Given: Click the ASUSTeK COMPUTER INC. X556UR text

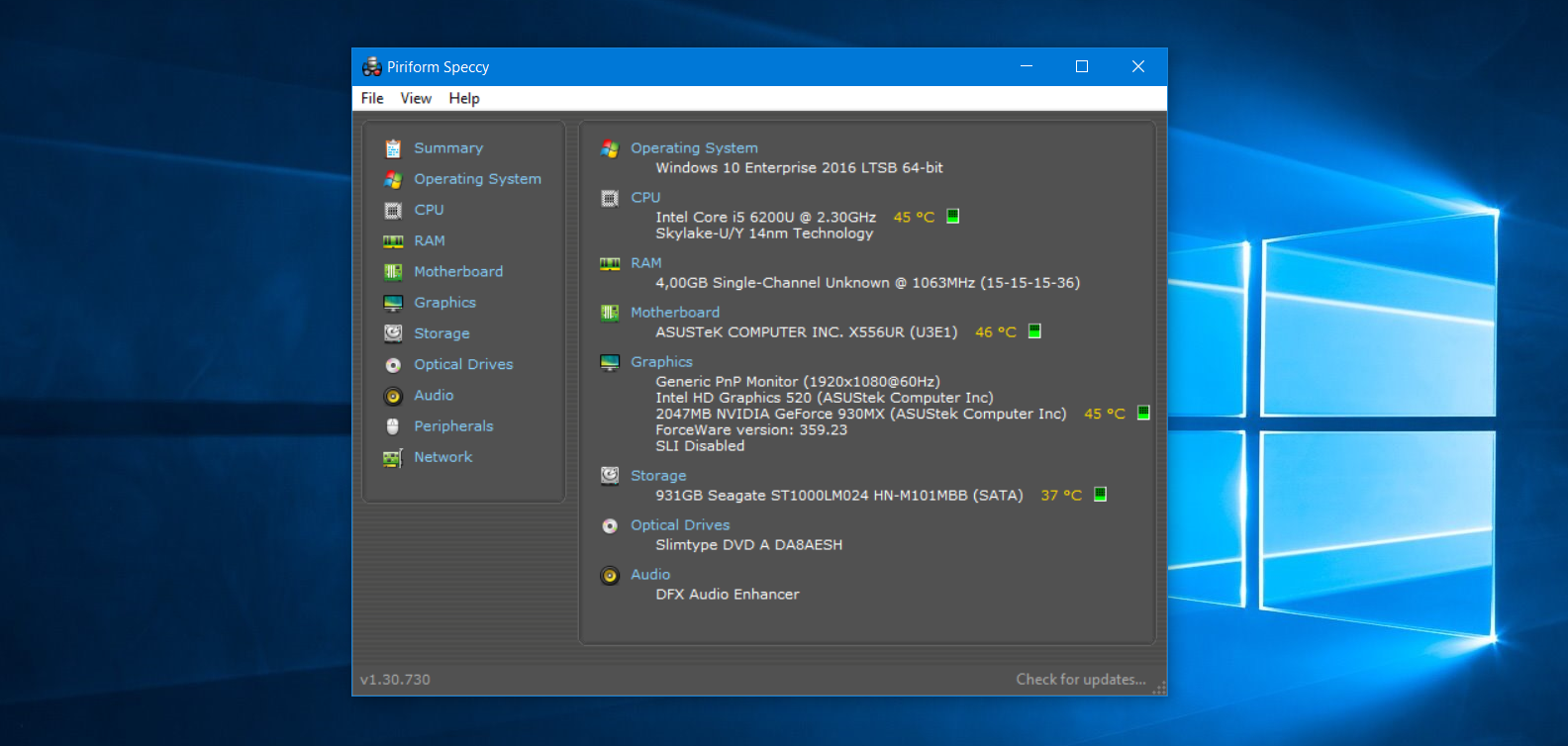Looking at the screenshot, I should [807, 332].
